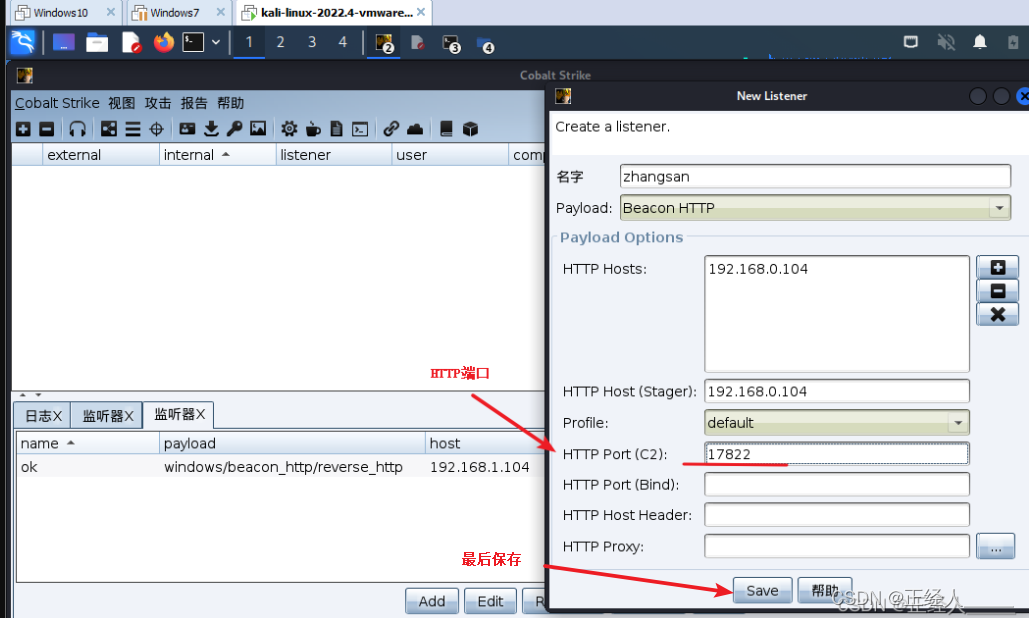Add a host with the plus button
This screenshot has width=1029, height=618.
(x=997, y=268)
